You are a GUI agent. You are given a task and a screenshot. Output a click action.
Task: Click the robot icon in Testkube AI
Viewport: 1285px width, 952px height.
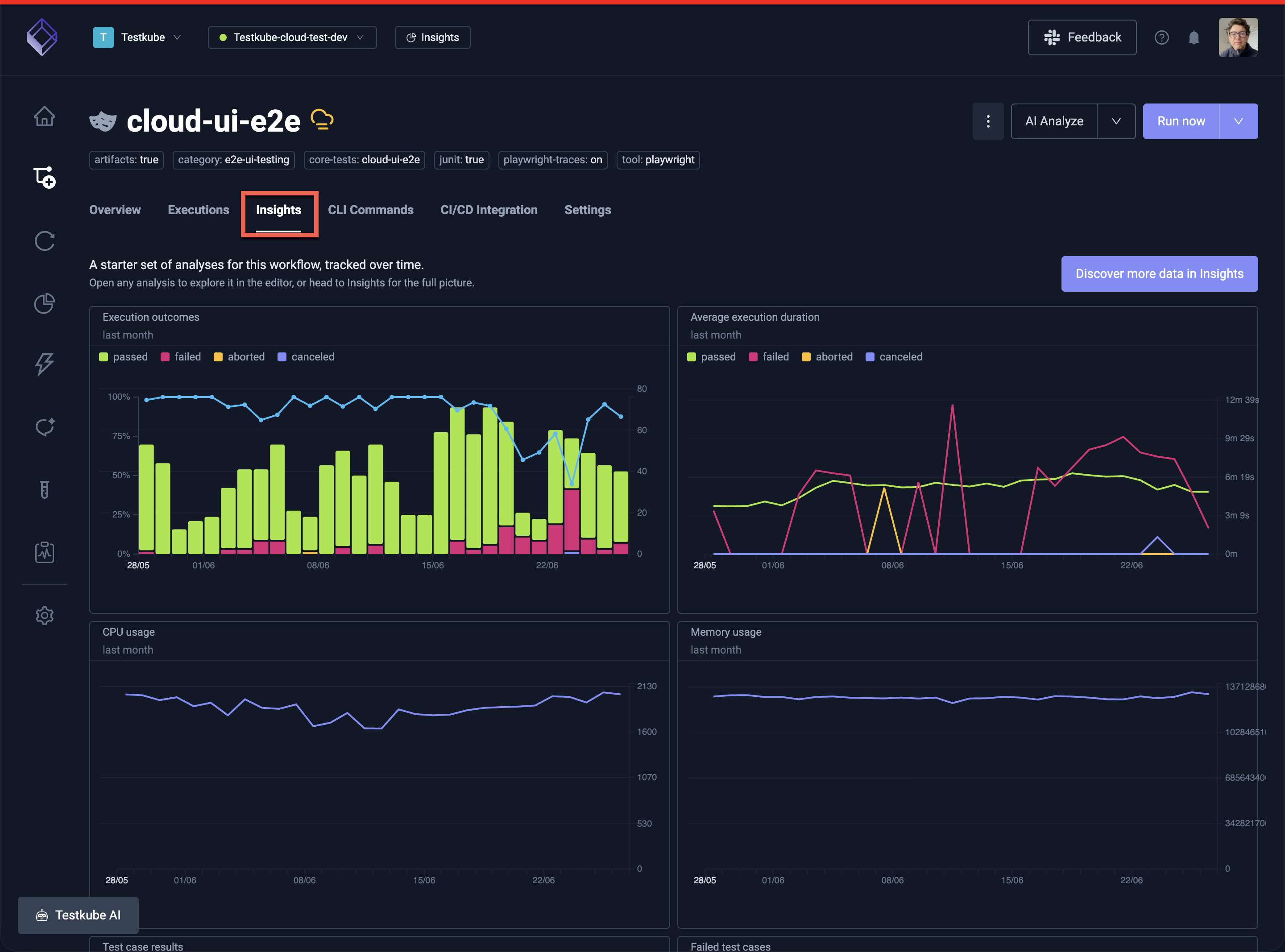[x=42, y=915]
